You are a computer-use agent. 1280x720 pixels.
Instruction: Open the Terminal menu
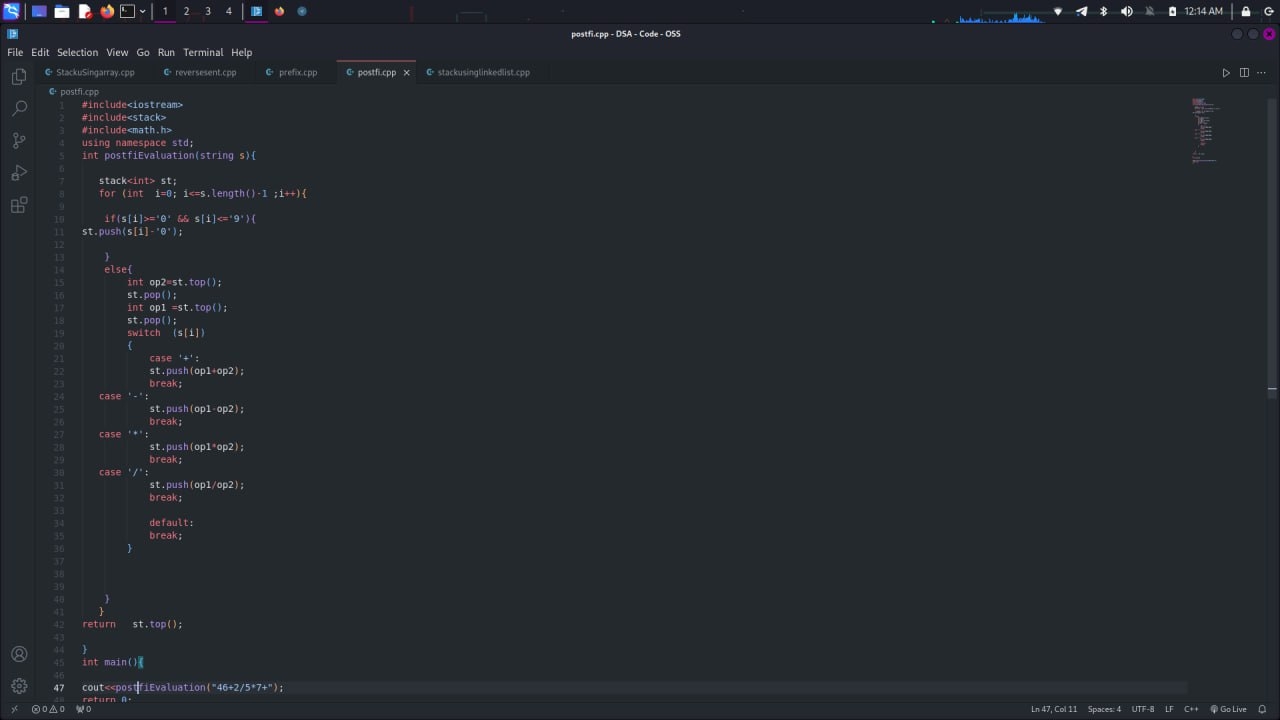tap(203, 52)
